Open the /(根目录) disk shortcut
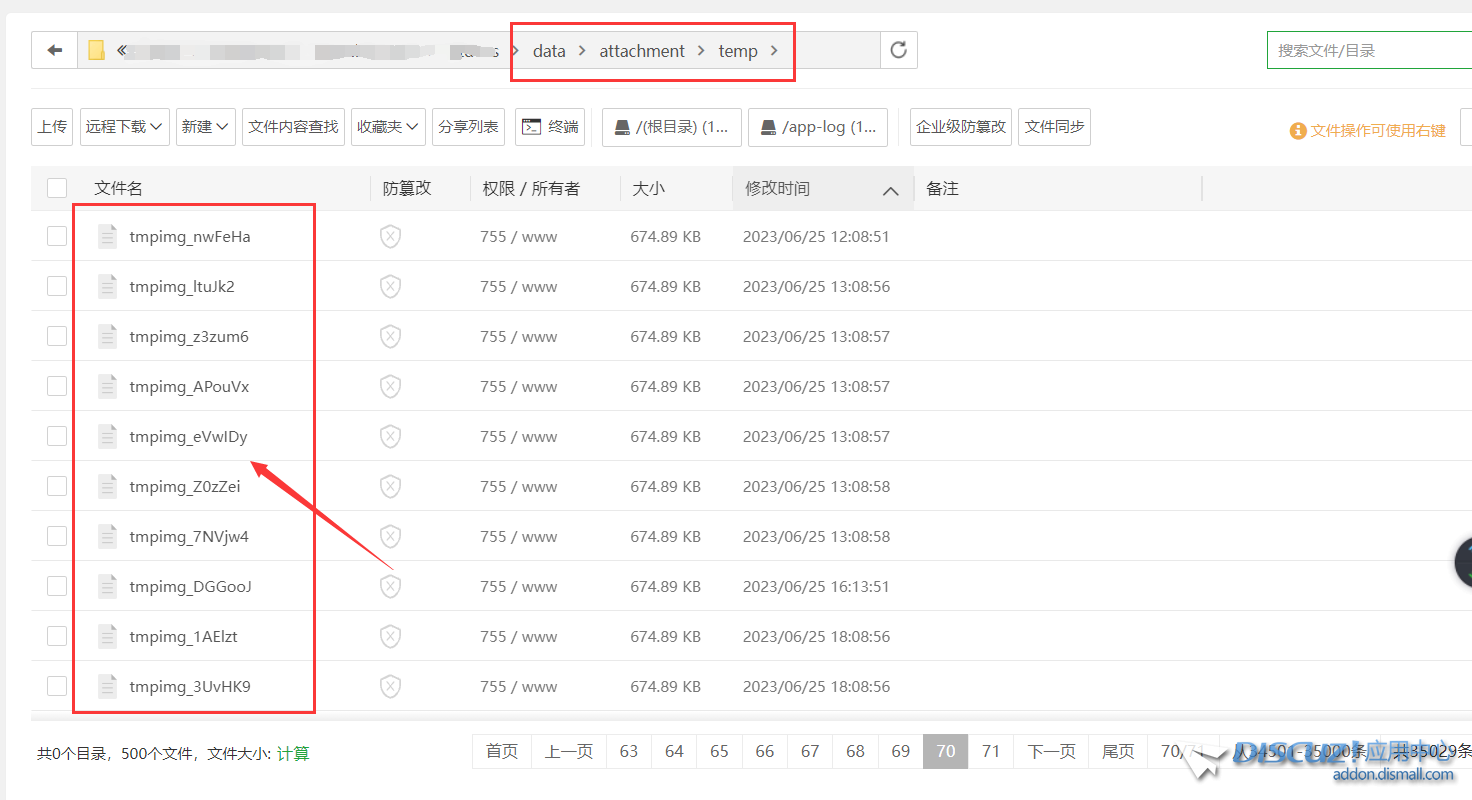Screen dimensions: 1472x800 tap(672, 127)
